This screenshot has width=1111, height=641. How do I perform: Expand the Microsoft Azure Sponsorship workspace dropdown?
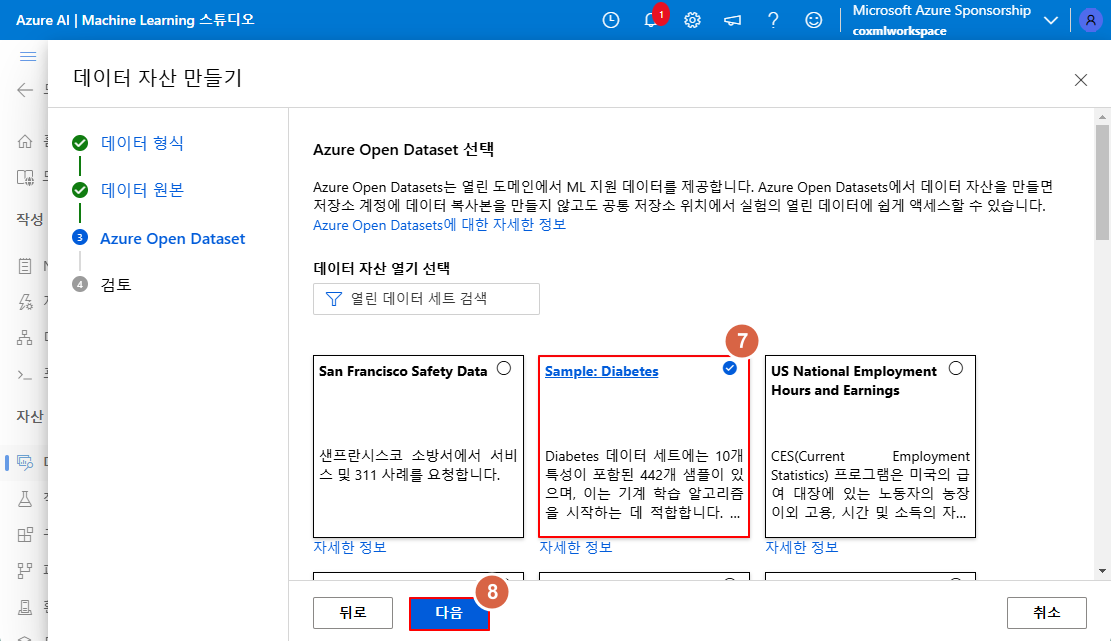click(x=1051, y=21)
